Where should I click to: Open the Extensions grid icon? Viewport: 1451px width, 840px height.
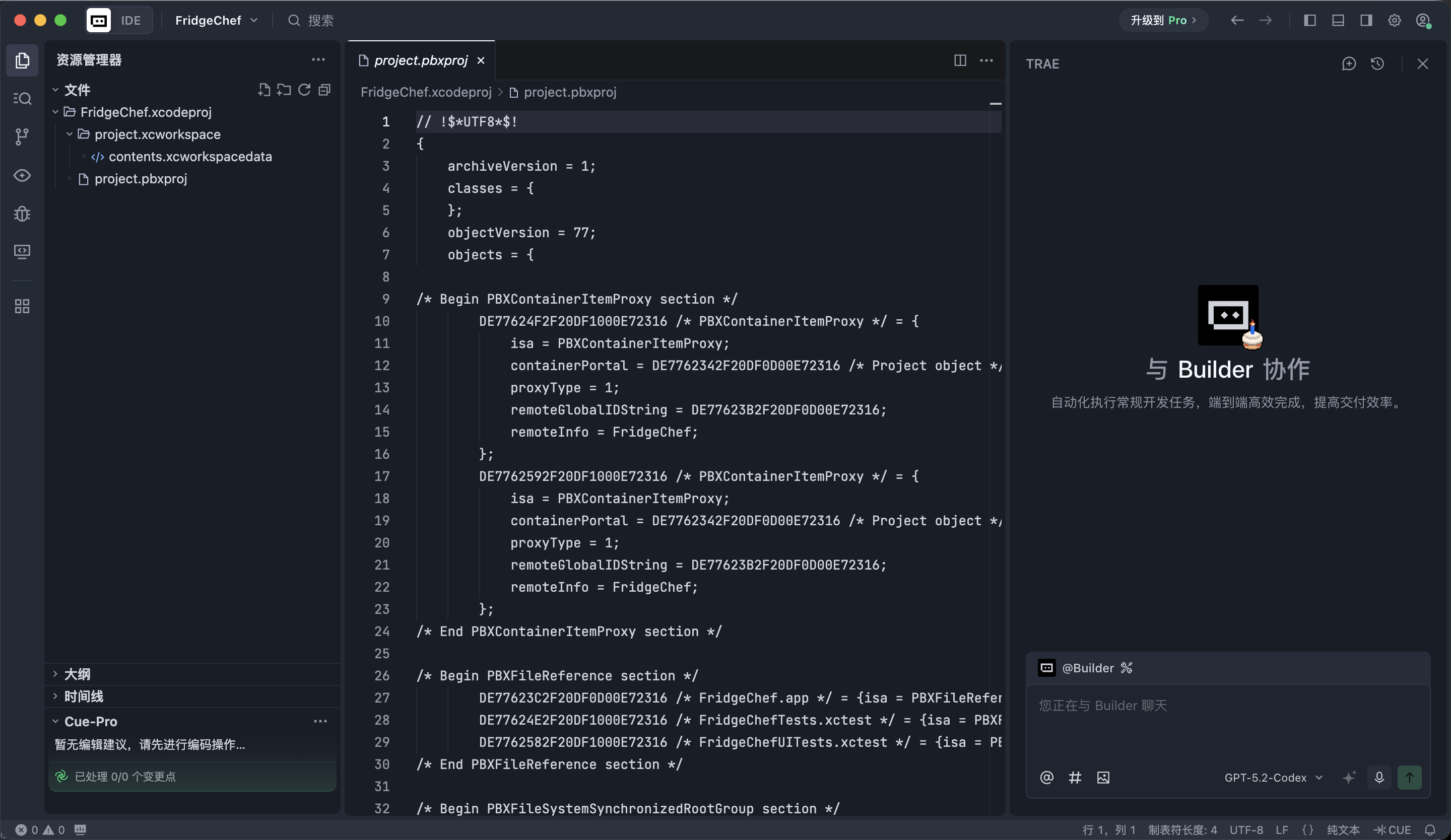(22, 306)
